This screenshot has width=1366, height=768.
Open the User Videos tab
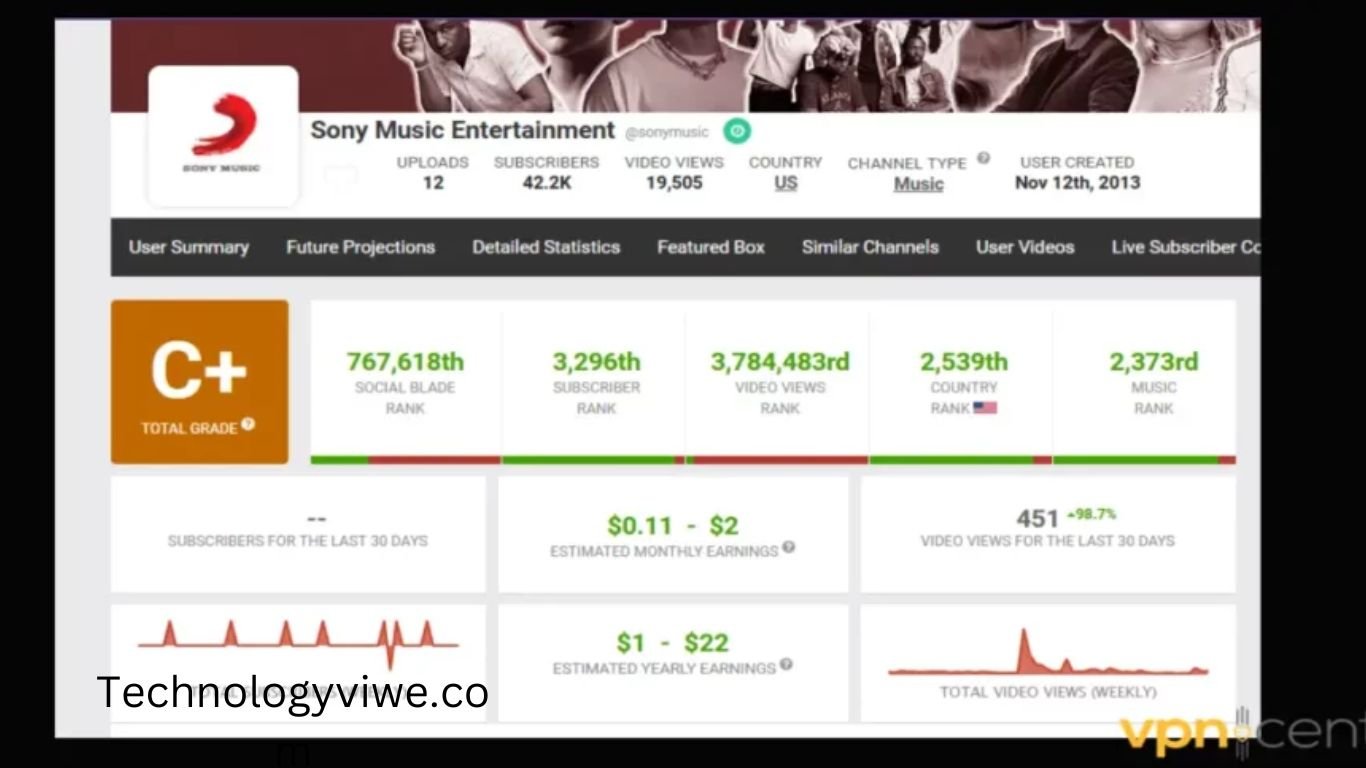(x=1025, y=247)
